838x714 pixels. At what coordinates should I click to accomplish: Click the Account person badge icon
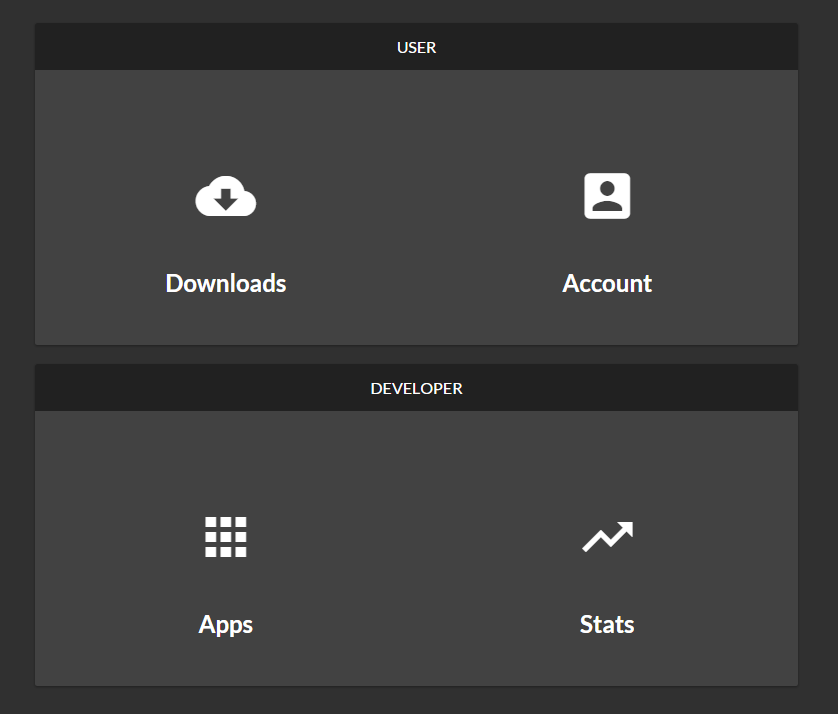point(607,196)
